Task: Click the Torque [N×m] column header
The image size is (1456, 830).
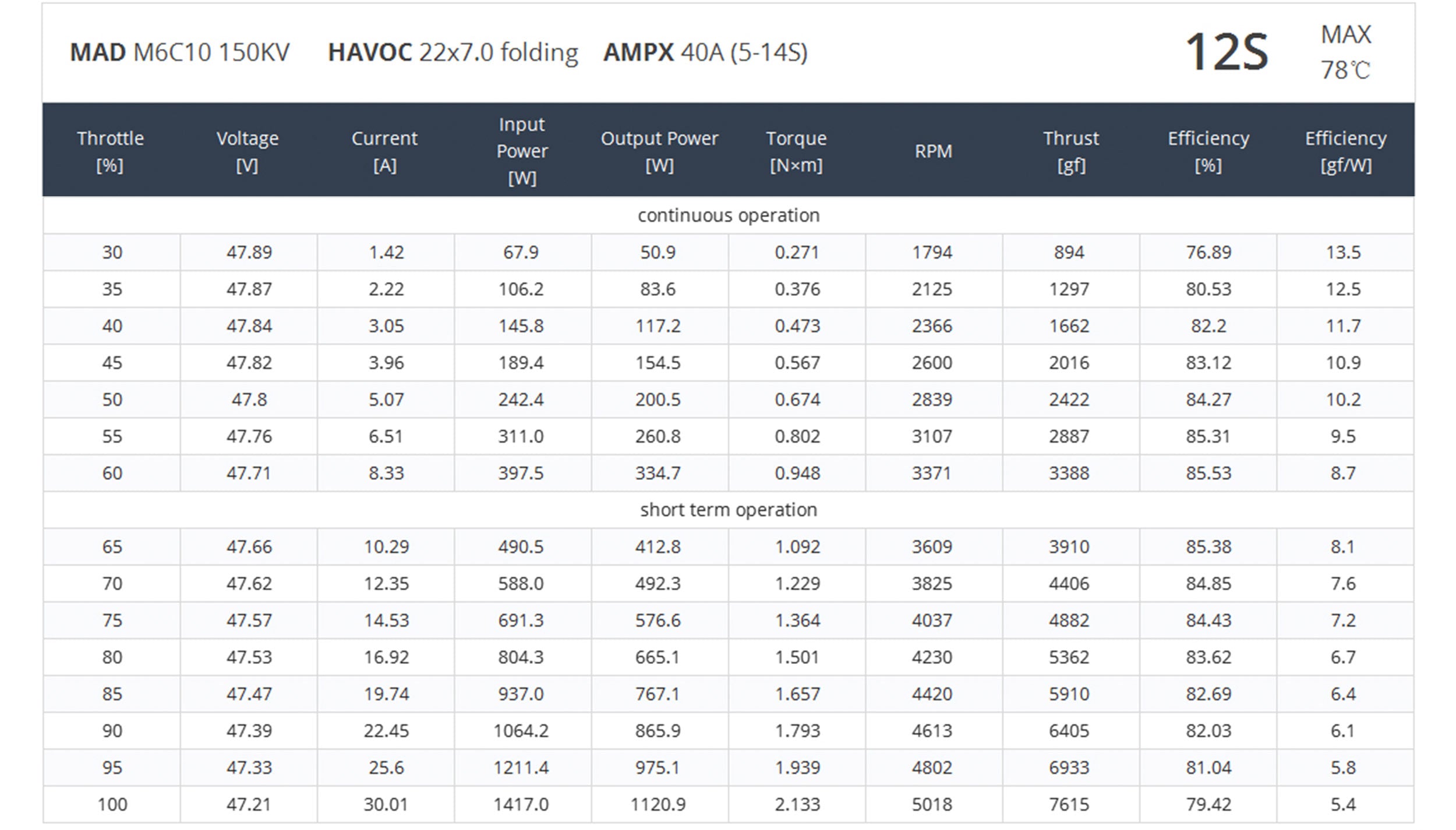Action: (x=796, y=151)
